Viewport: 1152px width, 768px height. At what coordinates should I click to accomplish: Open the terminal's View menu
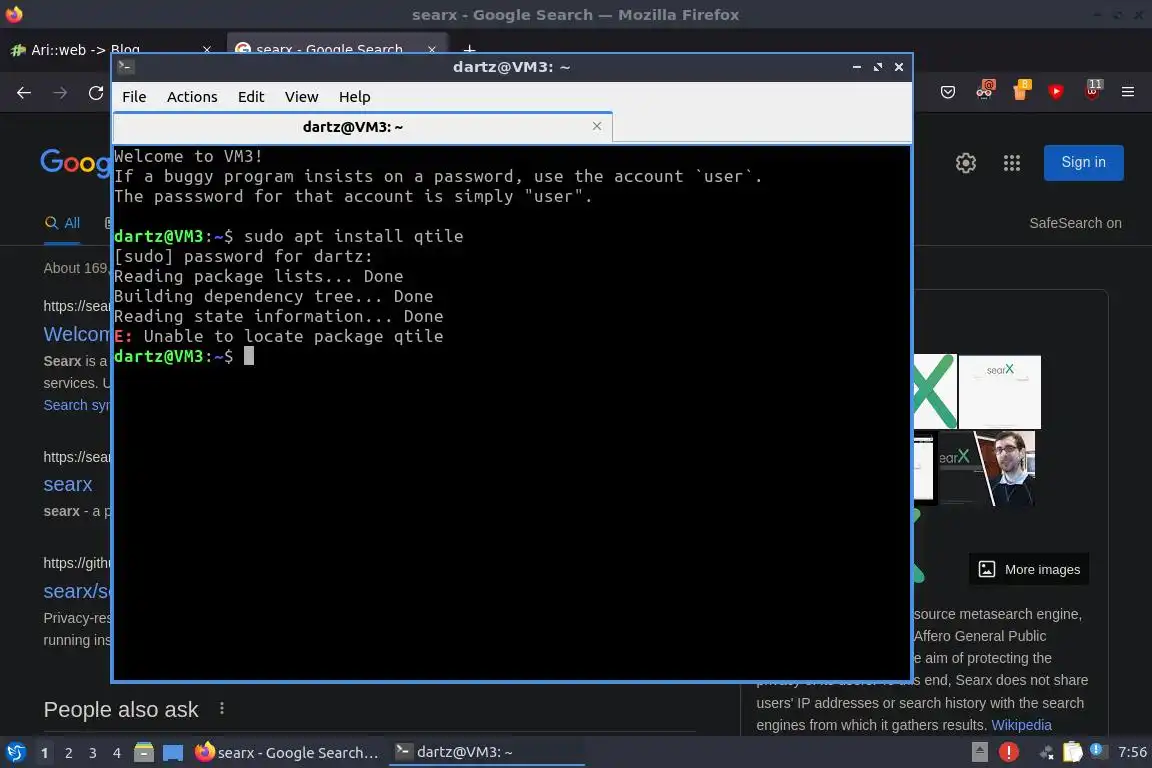(301, 97)
